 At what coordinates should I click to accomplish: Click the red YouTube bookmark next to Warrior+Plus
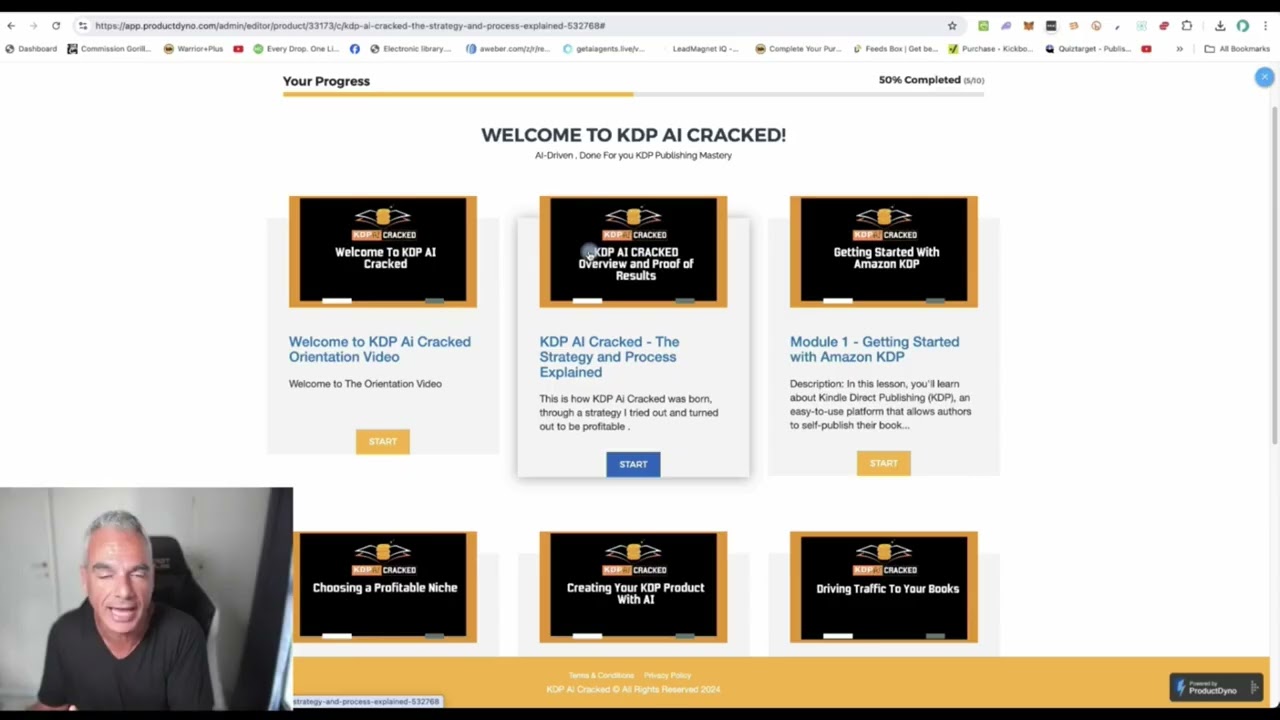[238, 49]
